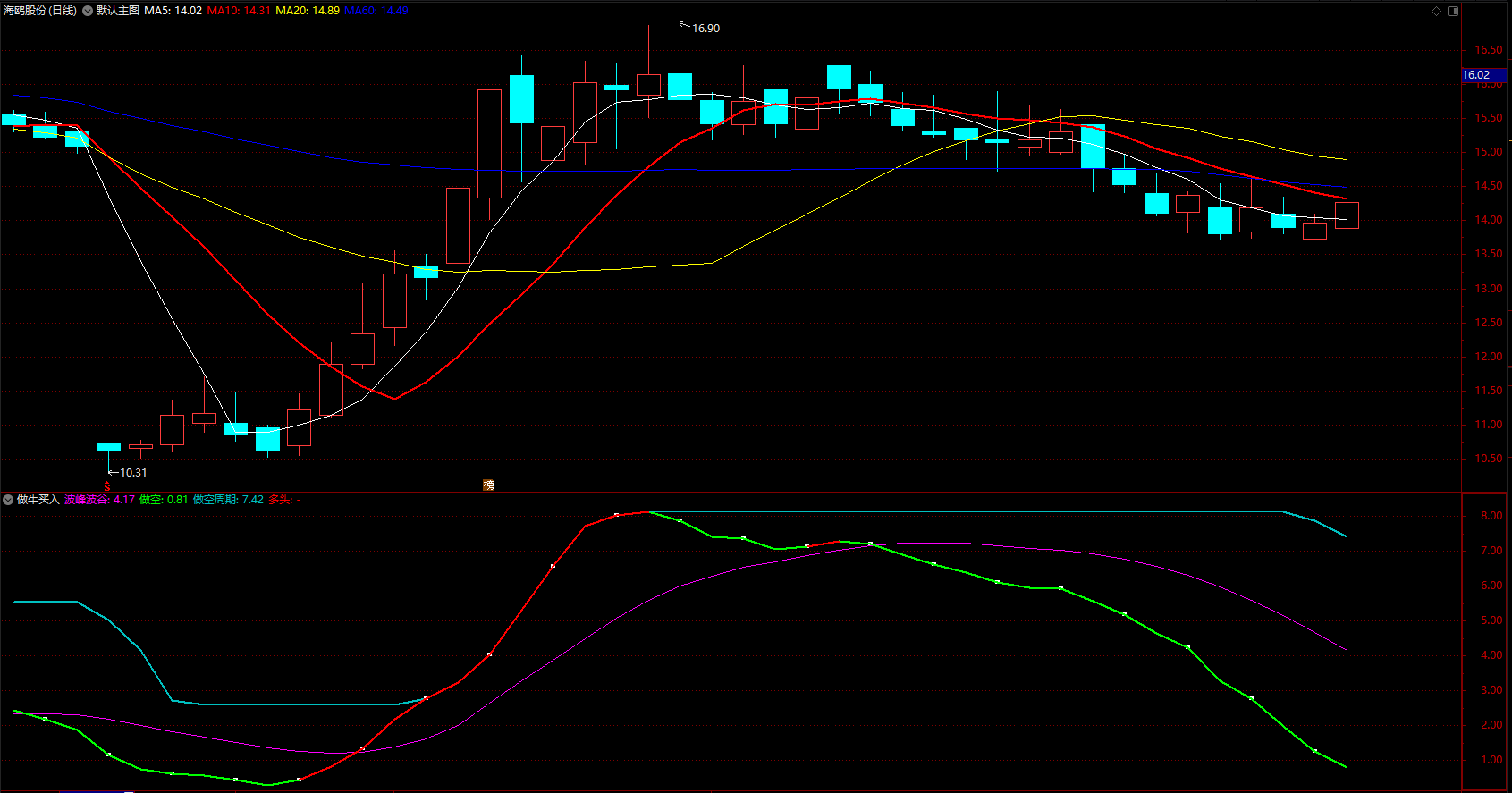Select the MA20: 14.89 legend label
This screenshot has width=1512, height=793.
pos(308,11)
